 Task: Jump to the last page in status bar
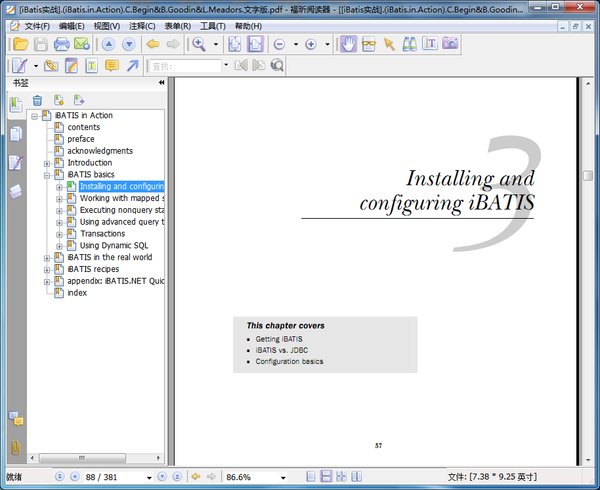177,477
